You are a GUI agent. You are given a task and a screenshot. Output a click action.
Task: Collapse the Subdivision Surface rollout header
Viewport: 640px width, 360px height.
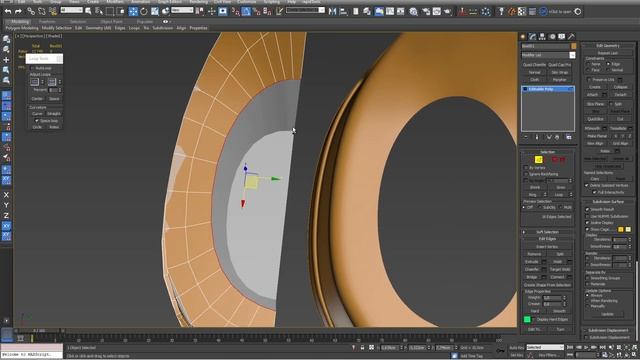click(608, 202)
